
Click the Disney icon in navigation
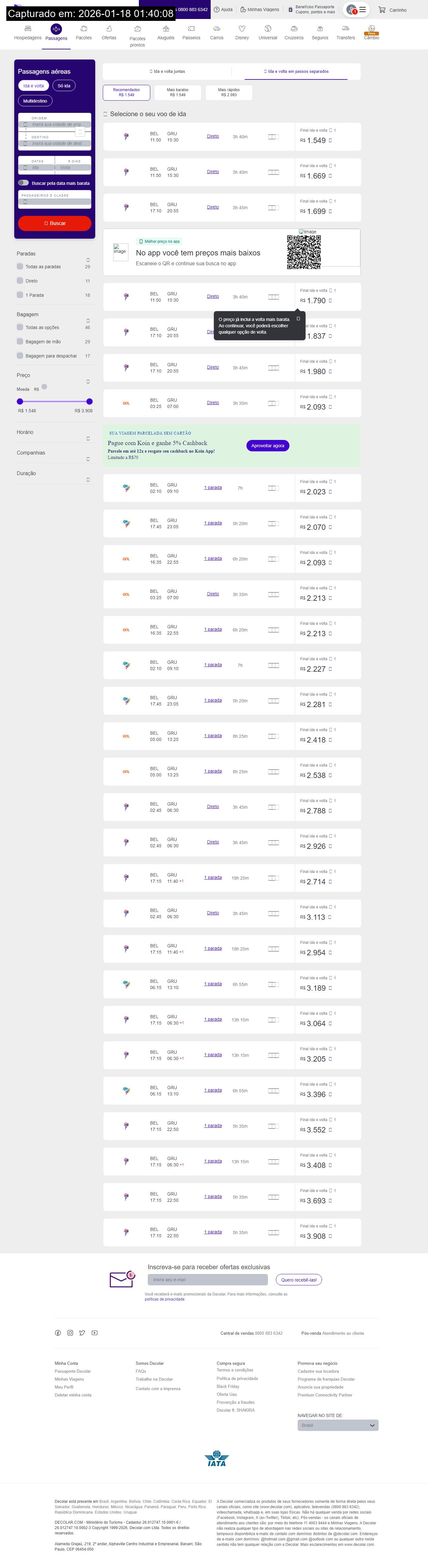[242, 28]
